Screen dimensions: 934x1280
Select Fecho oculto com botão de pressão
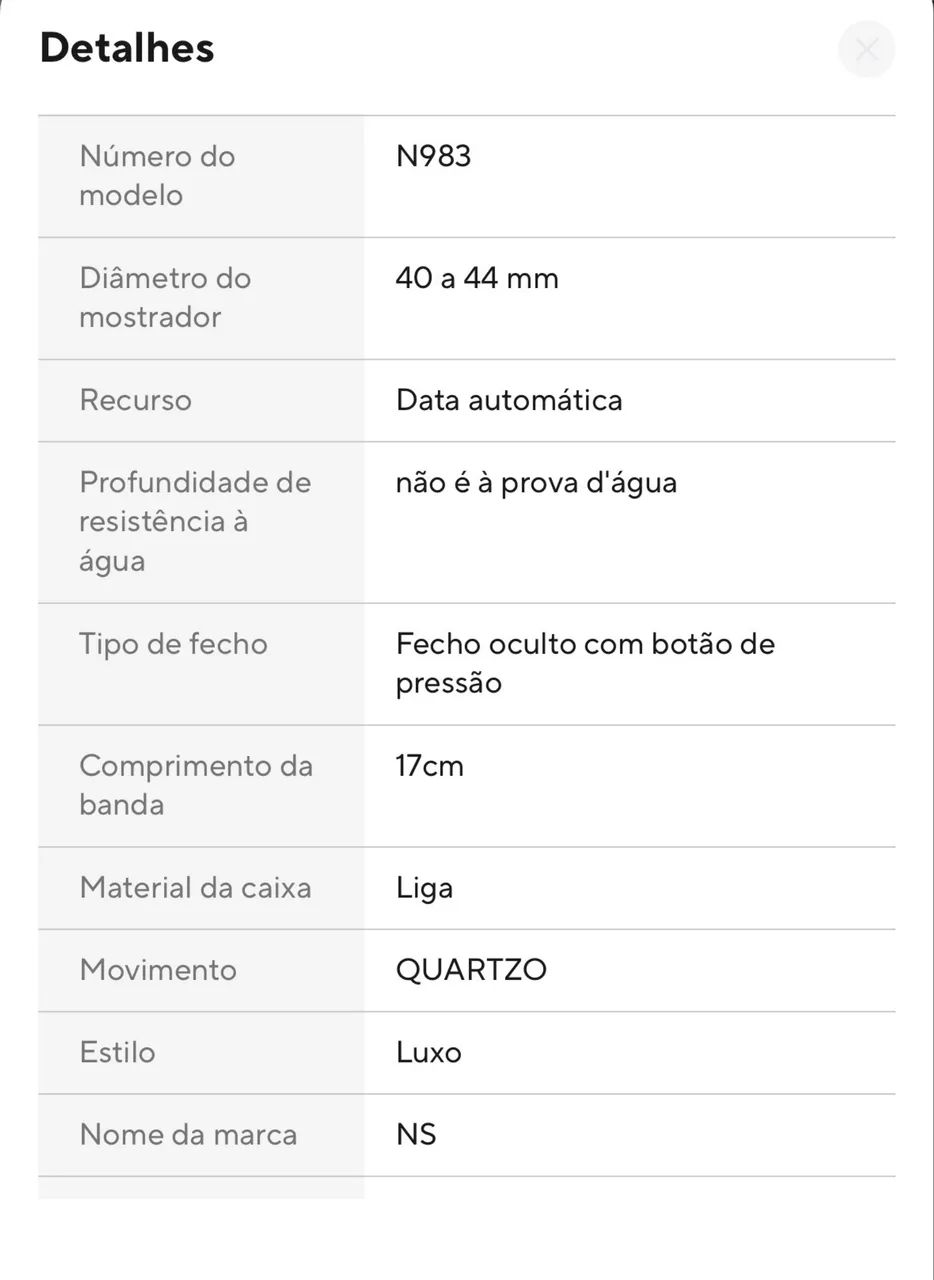pyautogui.click(x=585, y=664)
